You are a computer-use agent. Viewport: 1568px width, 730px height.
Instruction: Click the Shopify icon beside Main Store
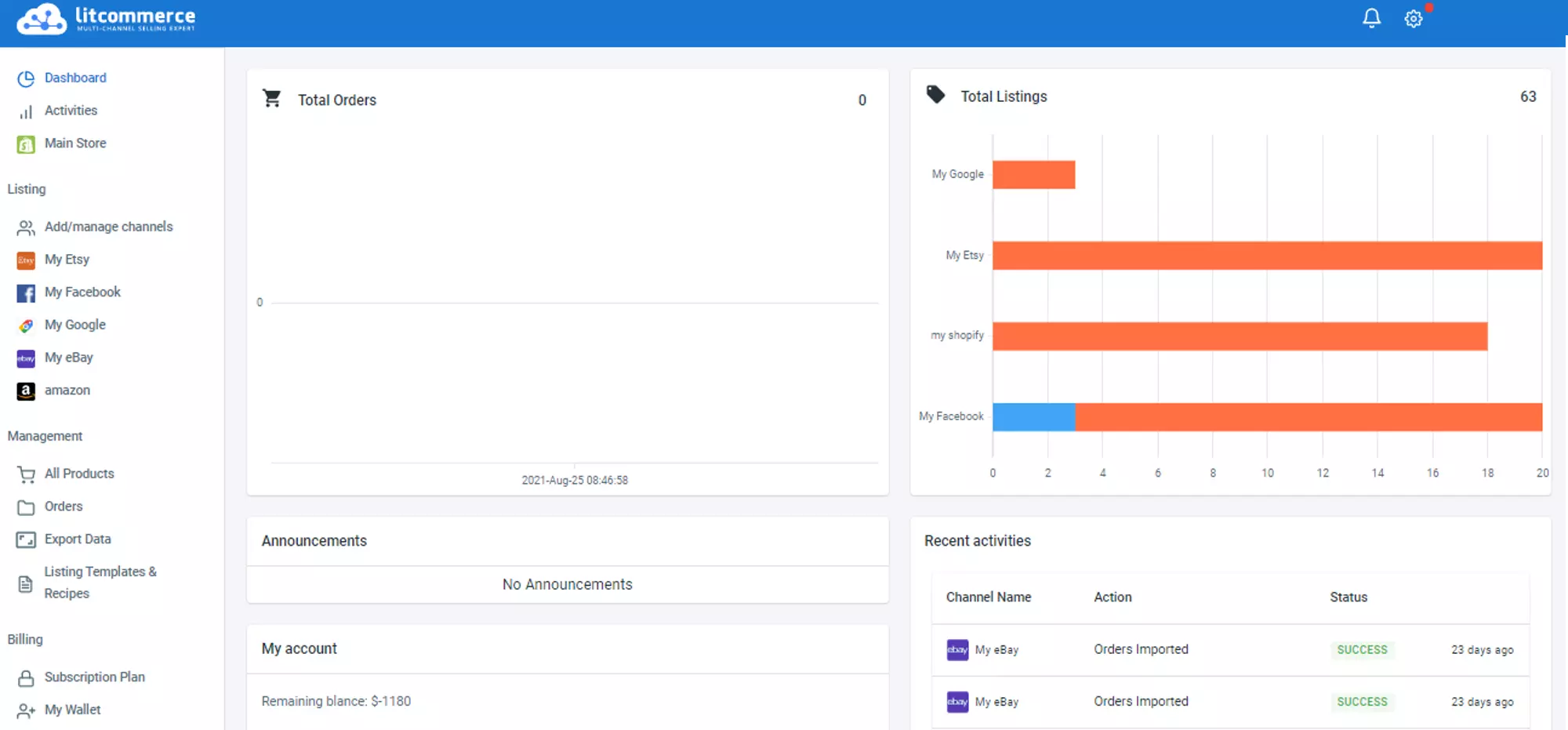(25, 143)
